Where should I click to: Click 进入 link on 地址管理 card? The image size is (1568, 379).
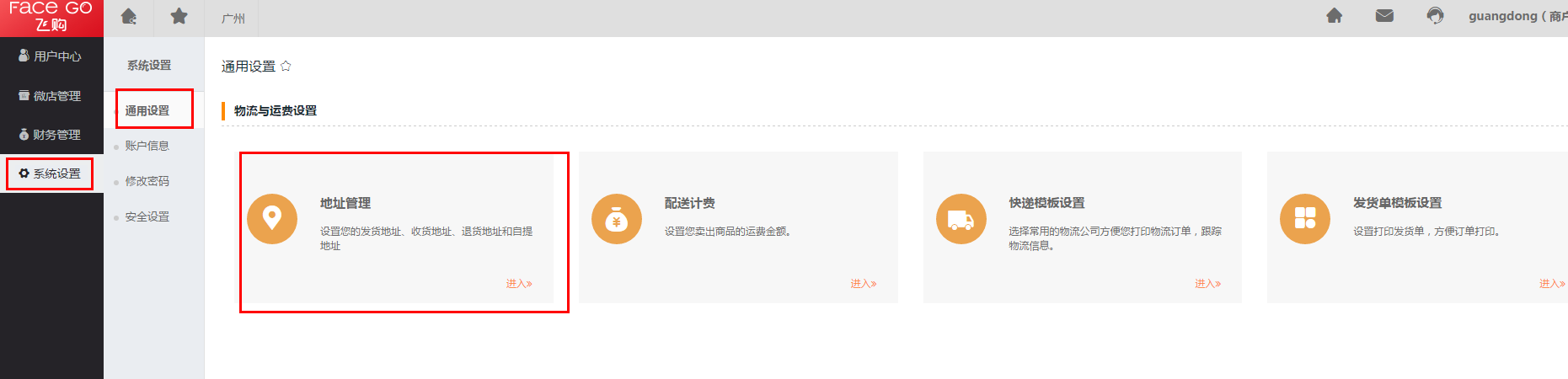[x=519, y=284]
